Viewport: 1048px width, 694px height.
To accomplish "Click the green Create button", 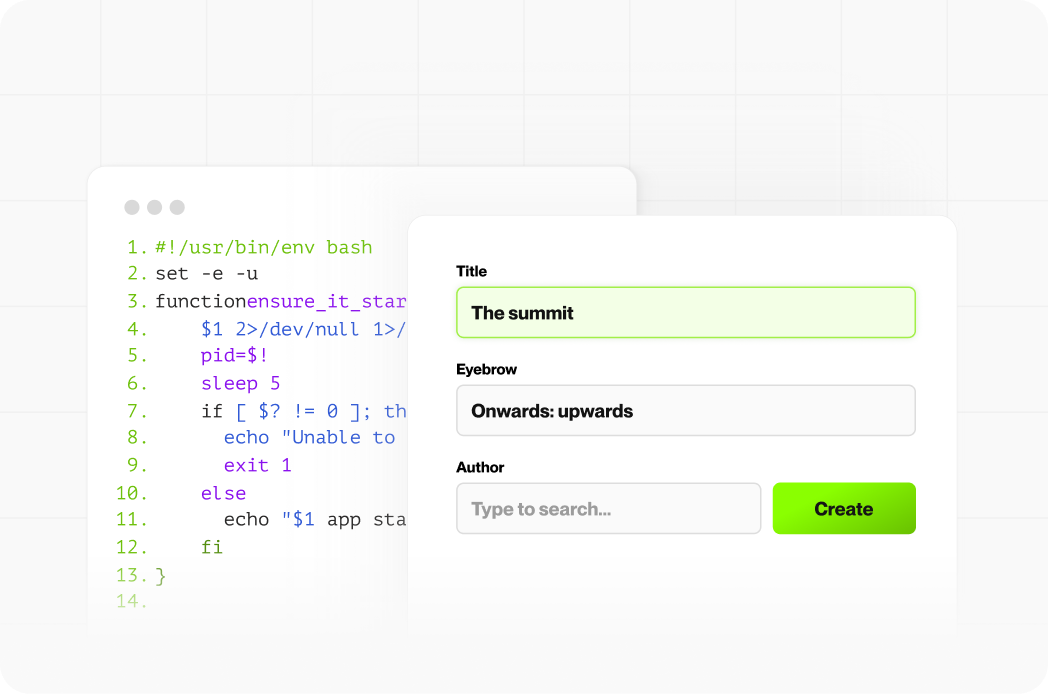I will (843, 509).
